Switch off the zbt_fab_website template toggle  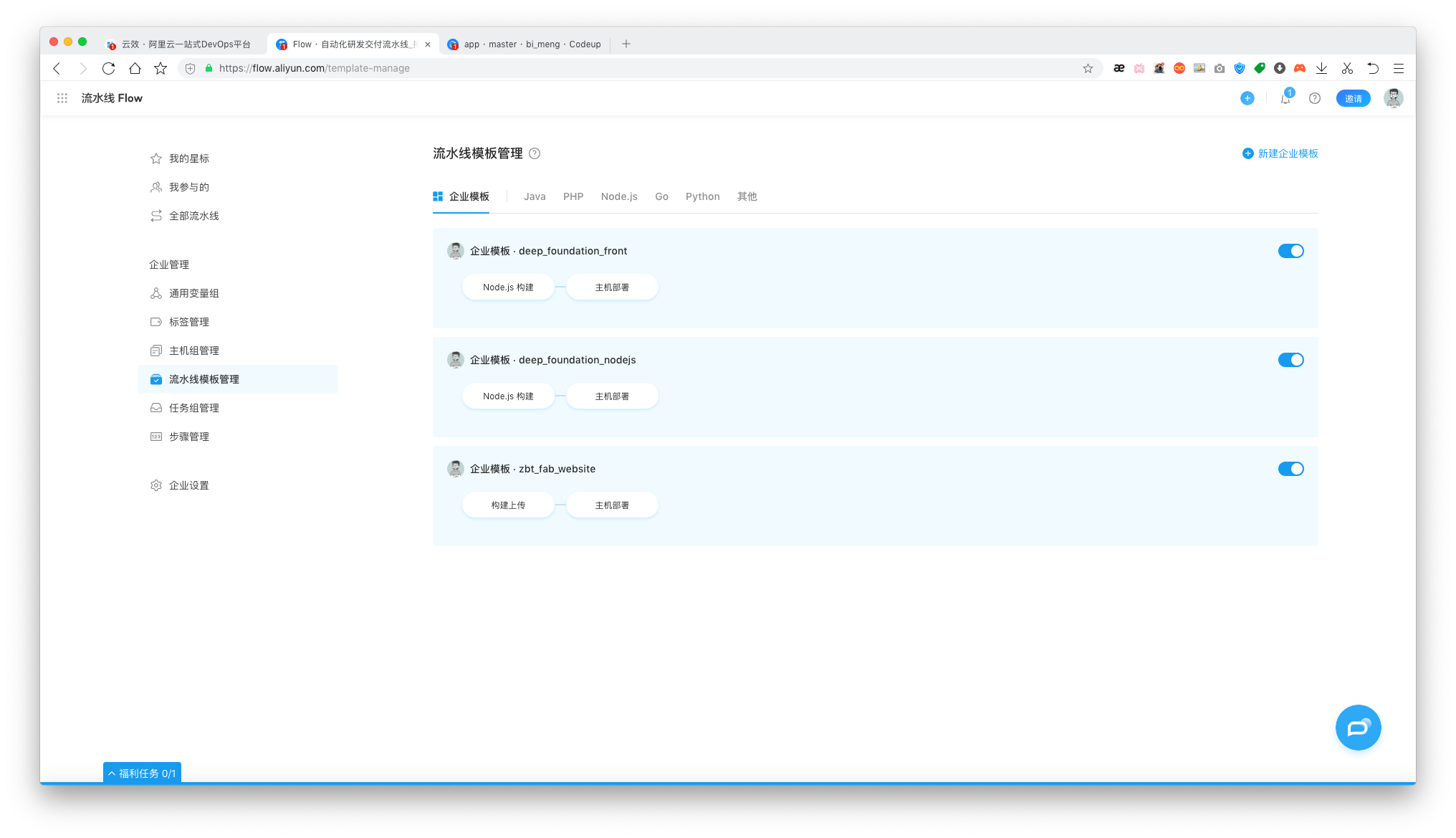pyautogui.click(x=1290, y=469)
